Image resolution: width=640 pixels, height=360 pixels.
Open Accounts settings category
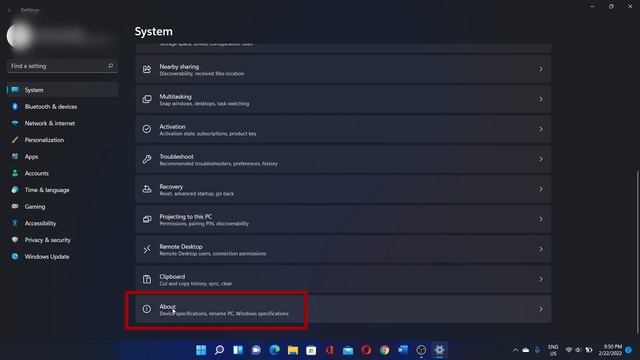pyautogui.click(x=62, y=173)
